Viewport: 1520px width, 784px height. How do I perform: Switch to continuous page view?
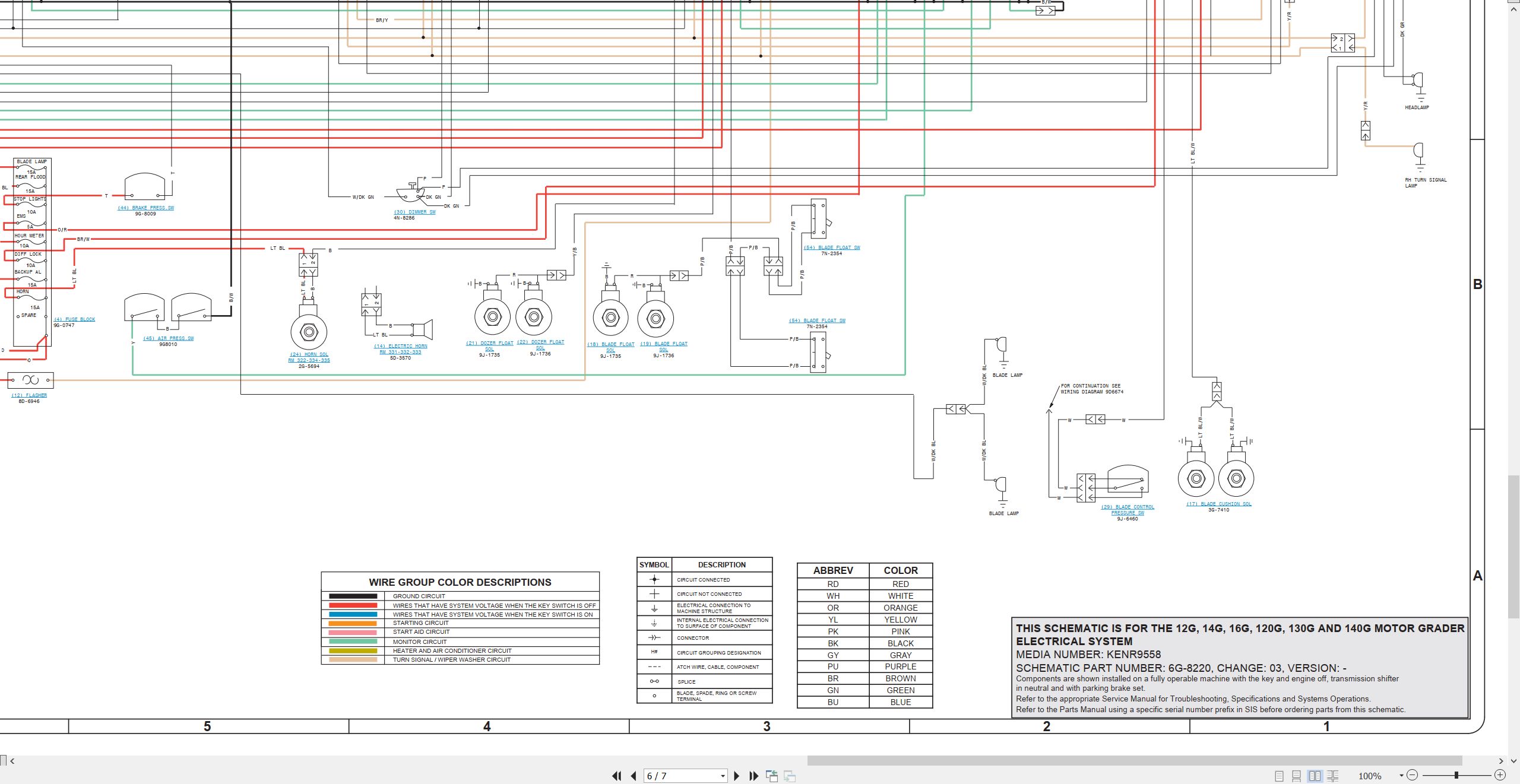(x=1297, y=776)
